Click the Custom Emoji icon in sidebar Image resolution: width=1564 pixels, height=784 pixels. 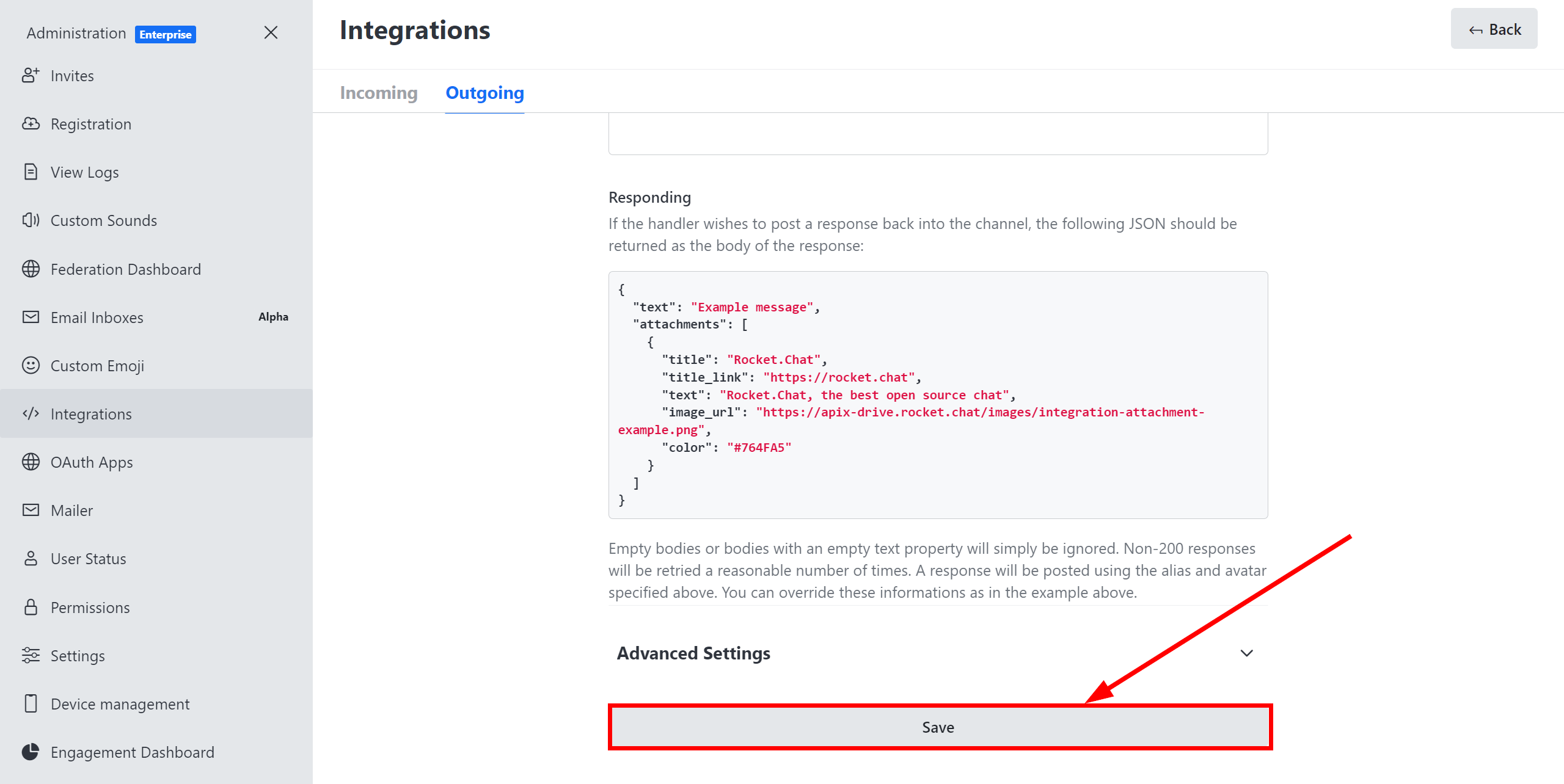[31, 365]
